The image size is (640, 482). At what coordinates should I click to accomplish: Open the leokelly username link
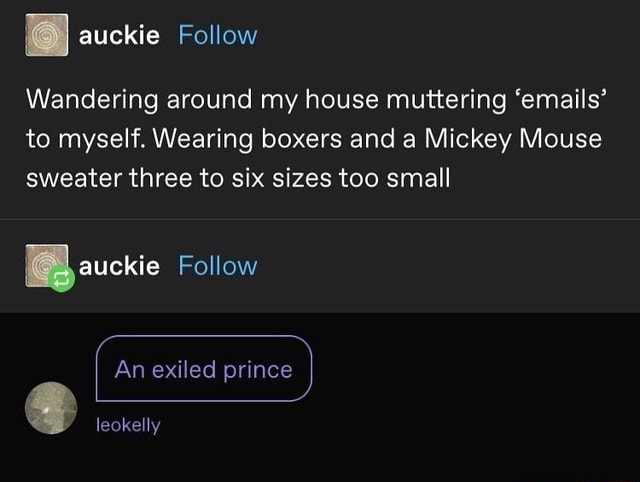pyautogui.click(x=128, y=425)
